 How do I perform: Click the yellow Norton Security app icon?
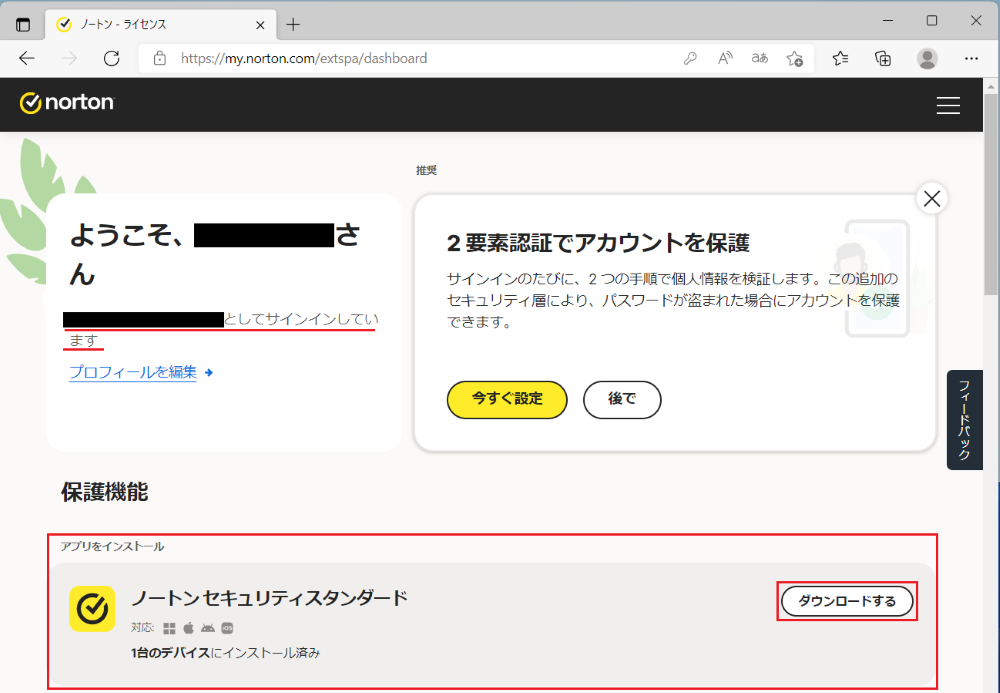point(92,609)
